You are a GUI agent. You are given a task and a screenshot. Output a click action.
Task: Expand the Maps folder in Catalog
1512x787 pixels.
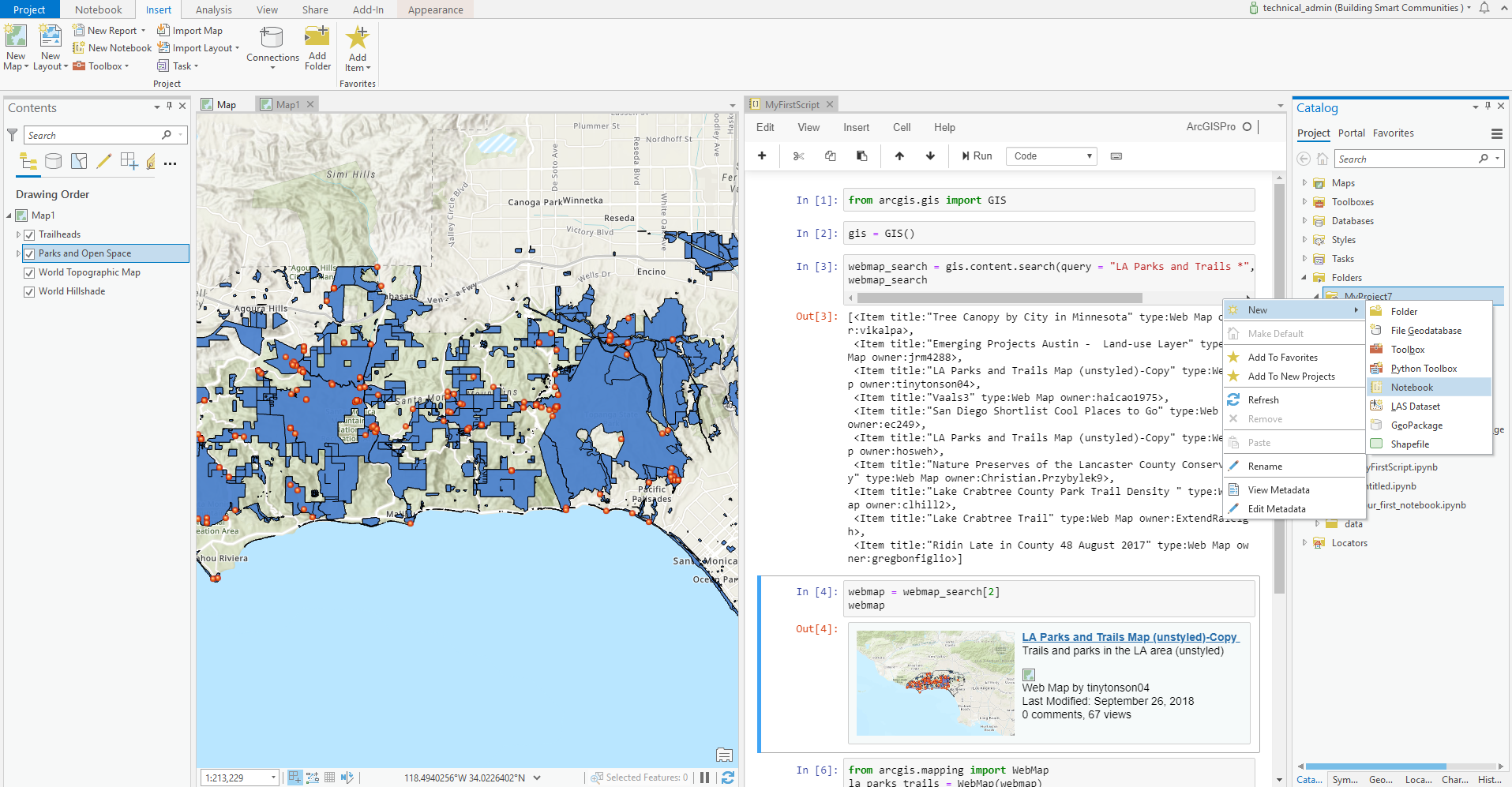click(x=1304, y=182)
